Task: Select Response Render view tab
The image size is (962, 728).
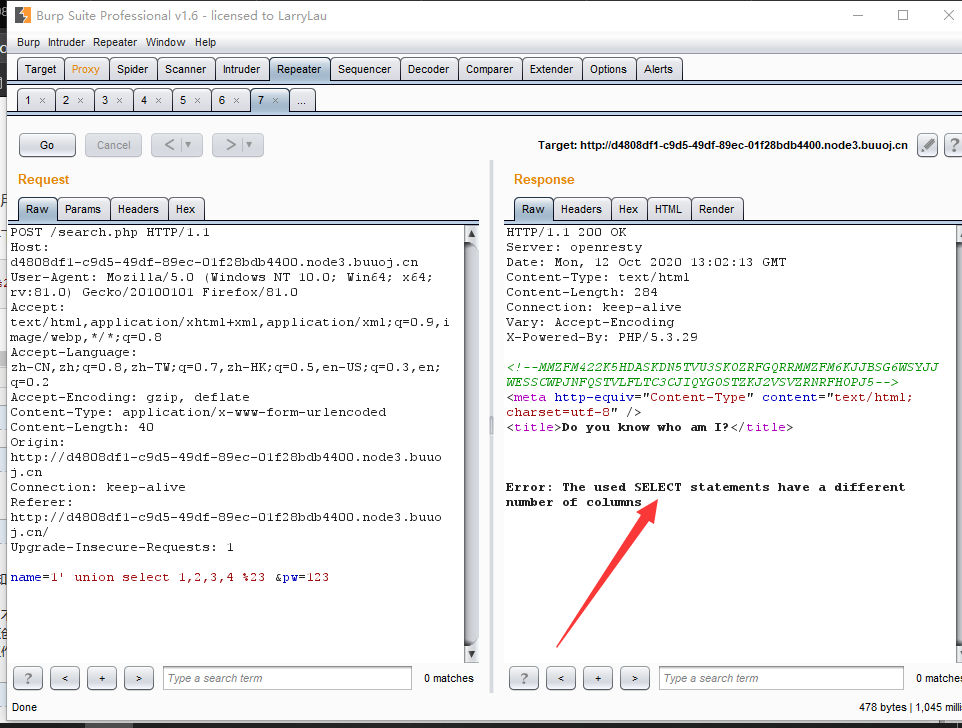Action: [x=716, y=209]
